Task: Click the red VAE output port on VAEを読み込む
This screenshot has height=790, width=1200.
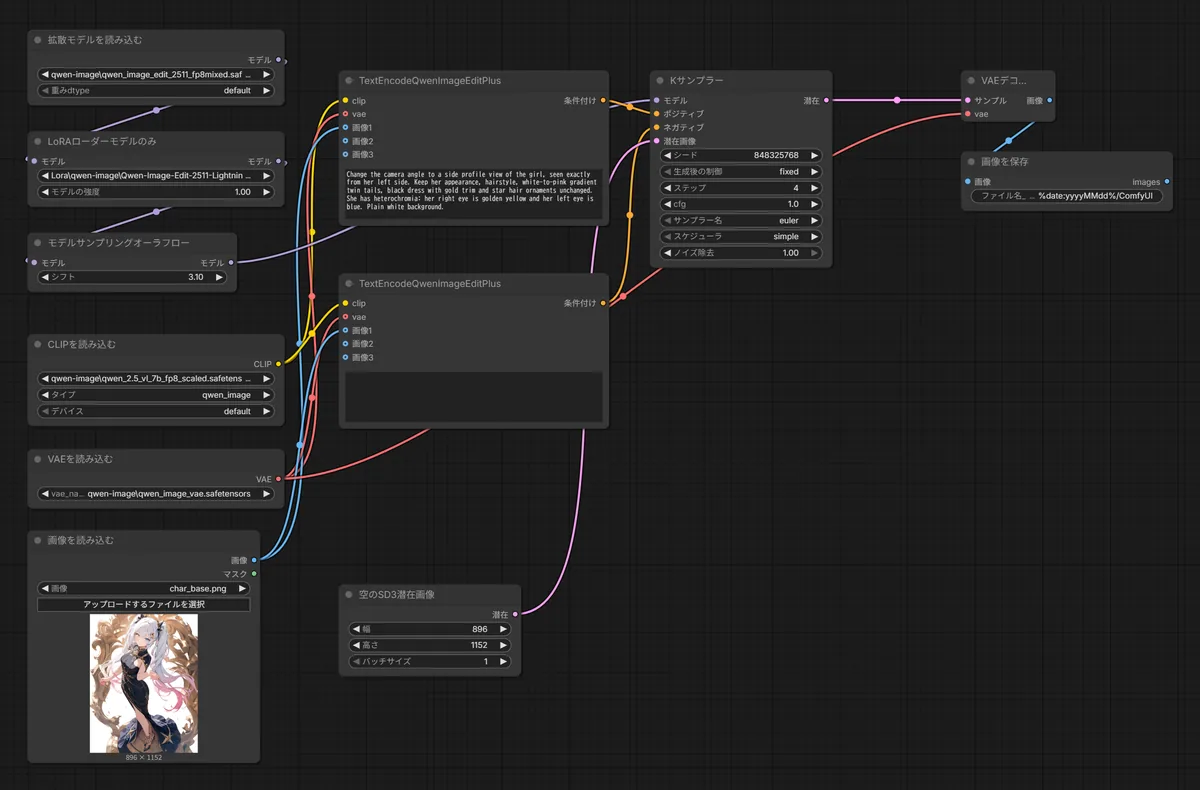Action: (278, 479)
